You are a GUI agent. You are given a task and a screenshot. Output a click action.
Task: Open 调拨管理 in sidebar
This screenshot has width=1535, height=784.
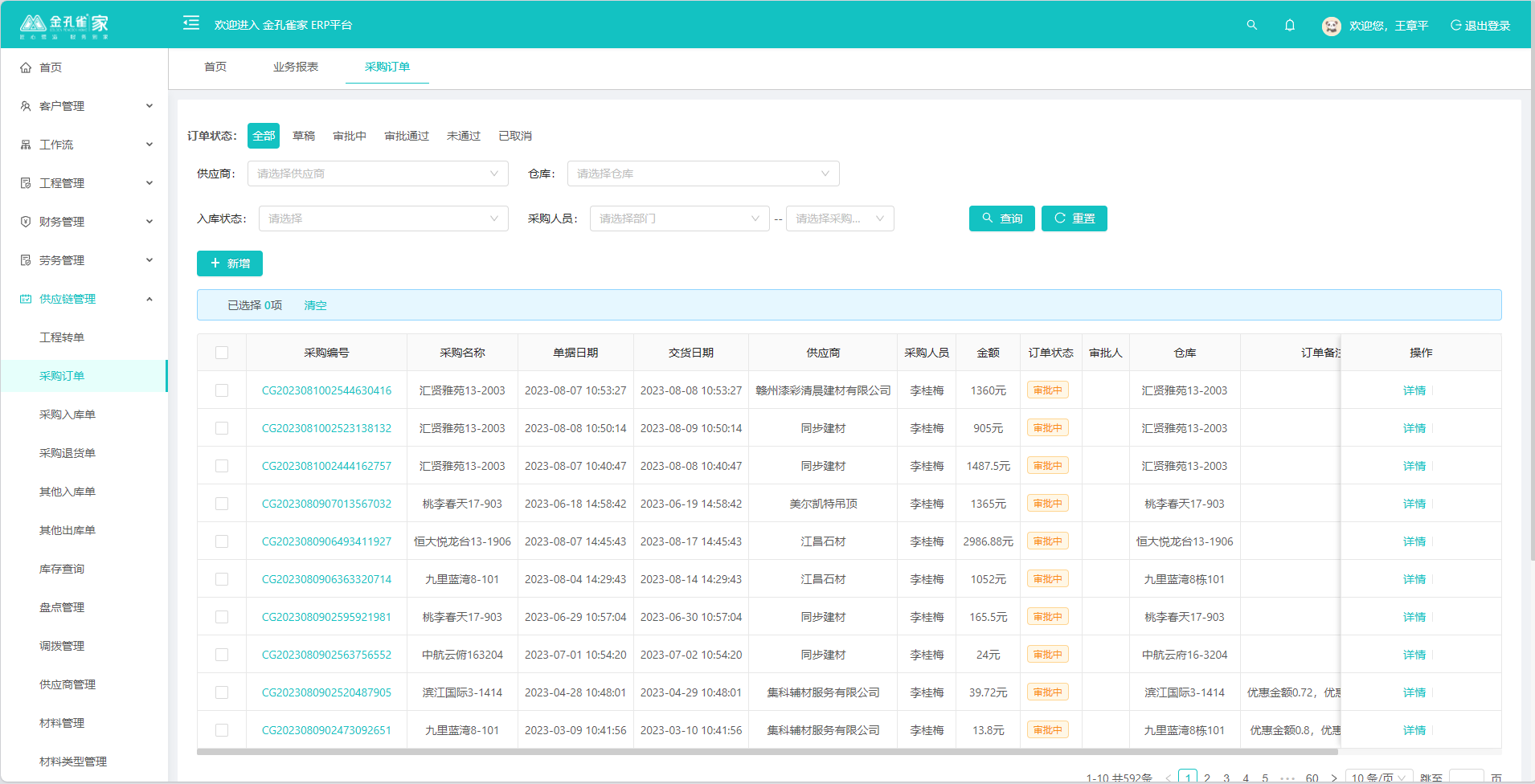coord(62,646)
